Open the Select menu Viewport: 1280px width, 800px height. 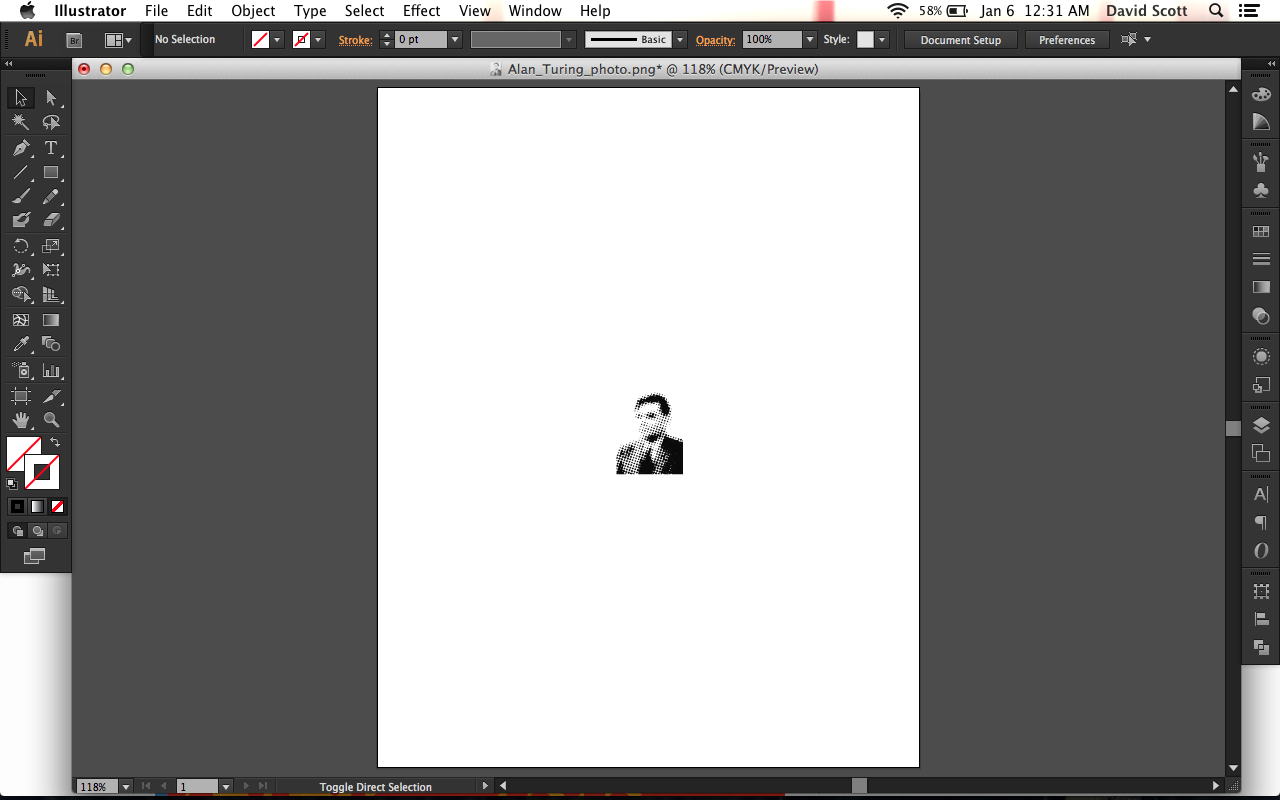364,11
